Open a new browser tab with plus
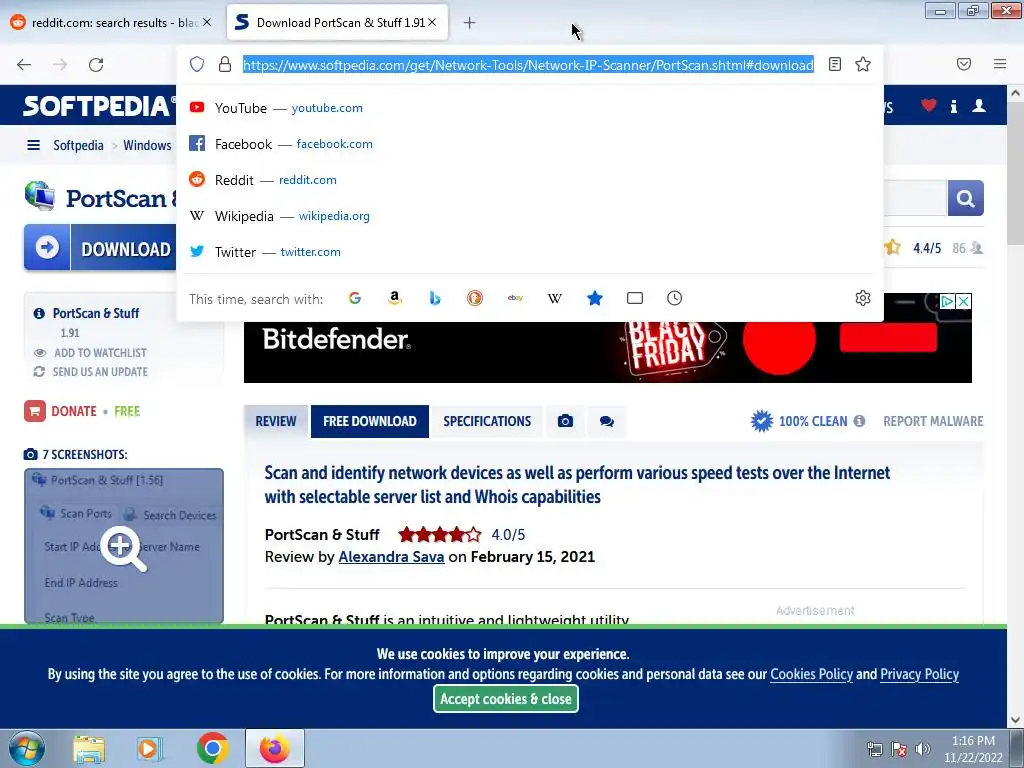The image size is (1024, 768). pos(469,23)
